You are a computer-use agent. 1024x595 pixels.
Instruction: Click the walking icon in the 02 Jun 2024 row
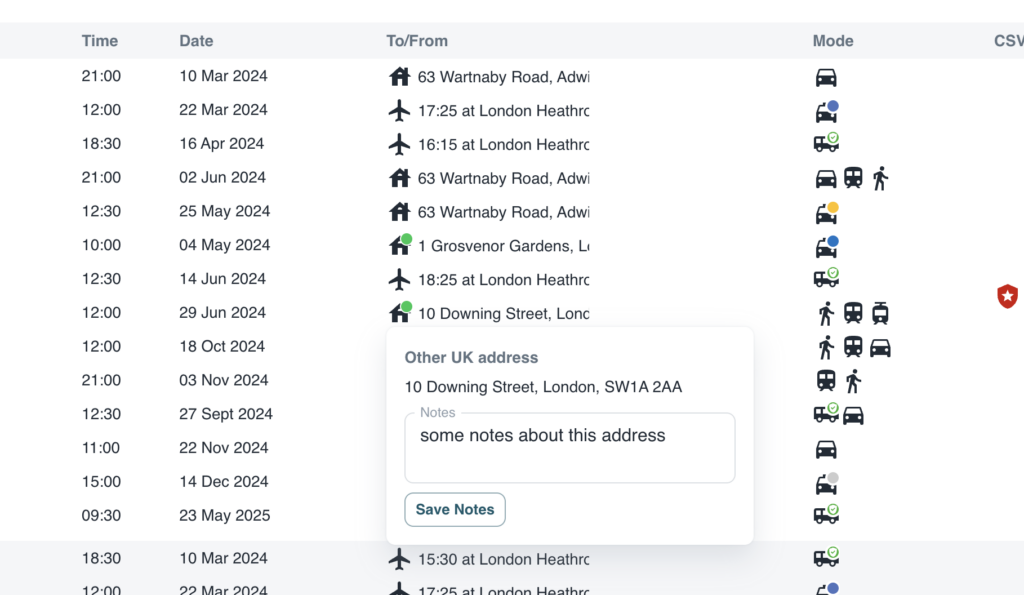point(880,179)
